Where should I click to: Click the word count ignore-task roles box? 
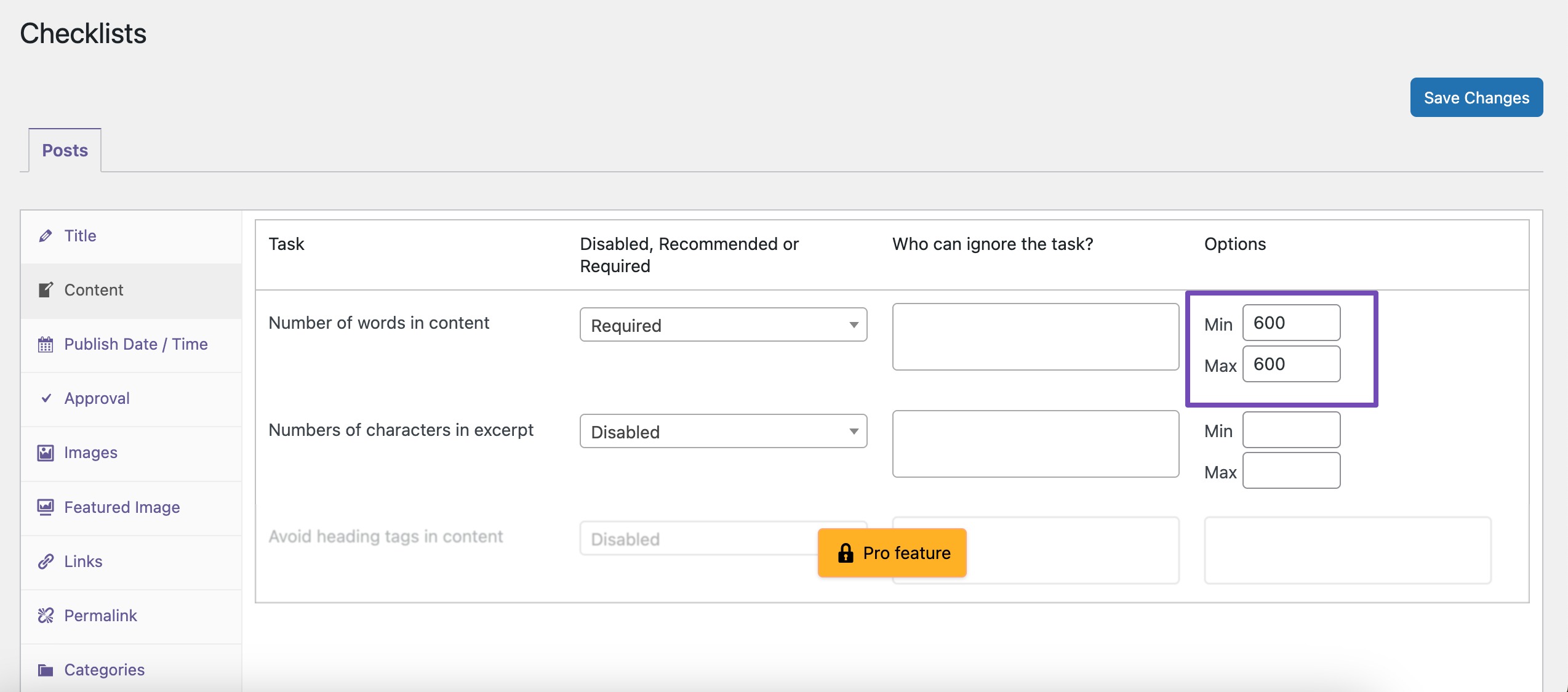(1035, 336)
